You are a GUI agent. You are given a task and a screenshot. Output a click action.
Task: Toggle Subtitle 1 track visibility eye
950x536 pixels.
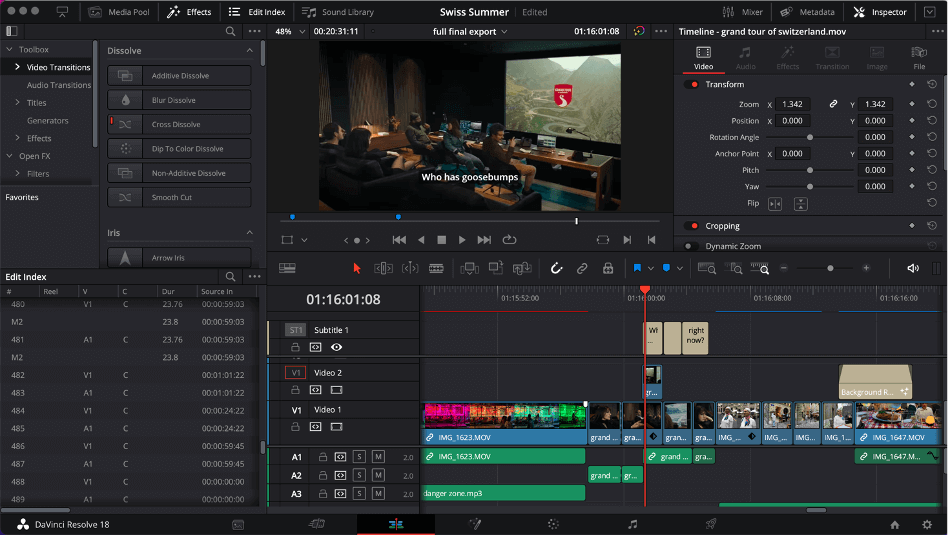[336, 347]
